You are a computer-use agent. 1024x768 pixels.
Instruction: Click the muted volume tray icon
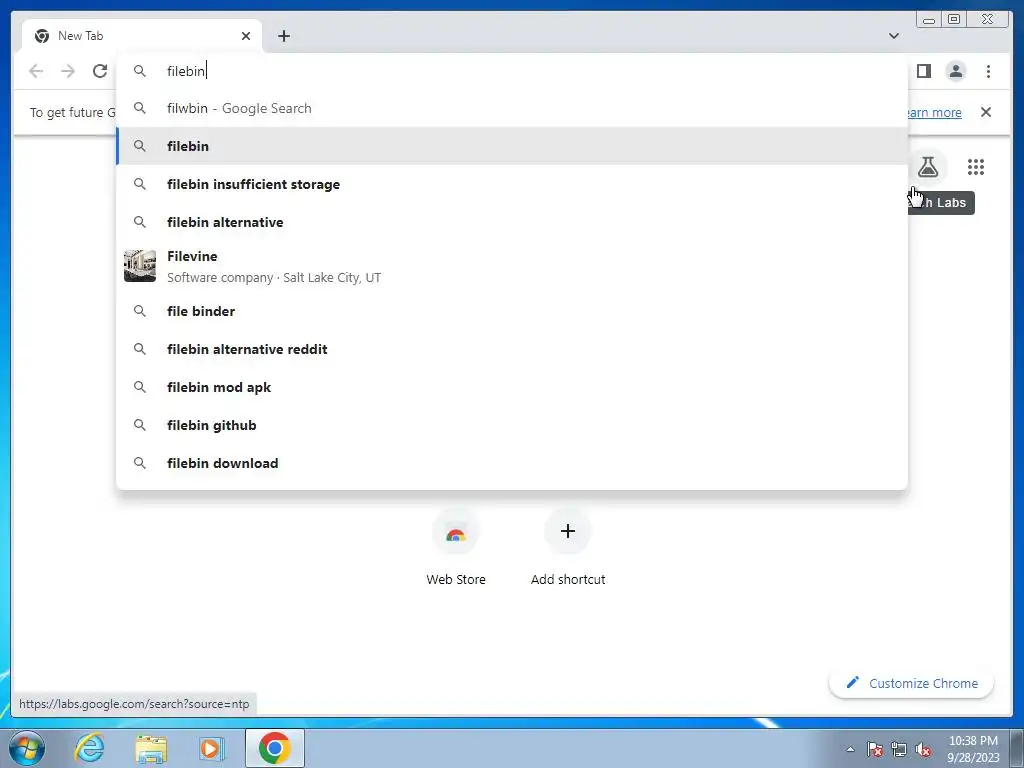point(923,749)
